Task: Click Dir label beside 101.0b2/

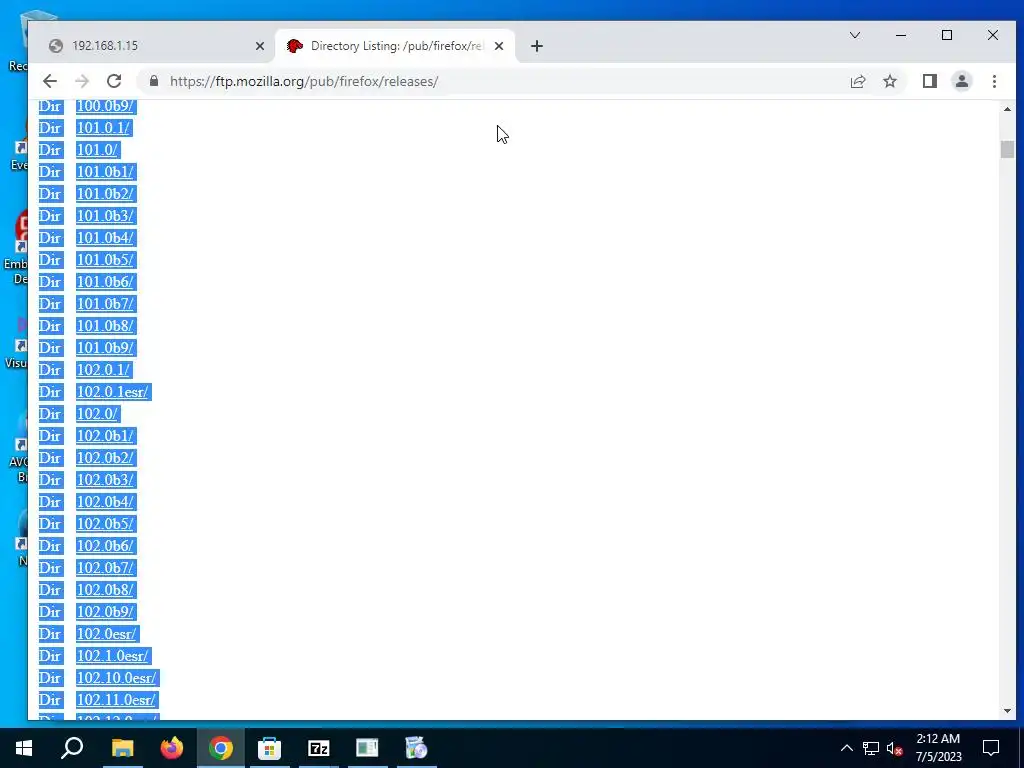Action: click(x=50, y=194)
